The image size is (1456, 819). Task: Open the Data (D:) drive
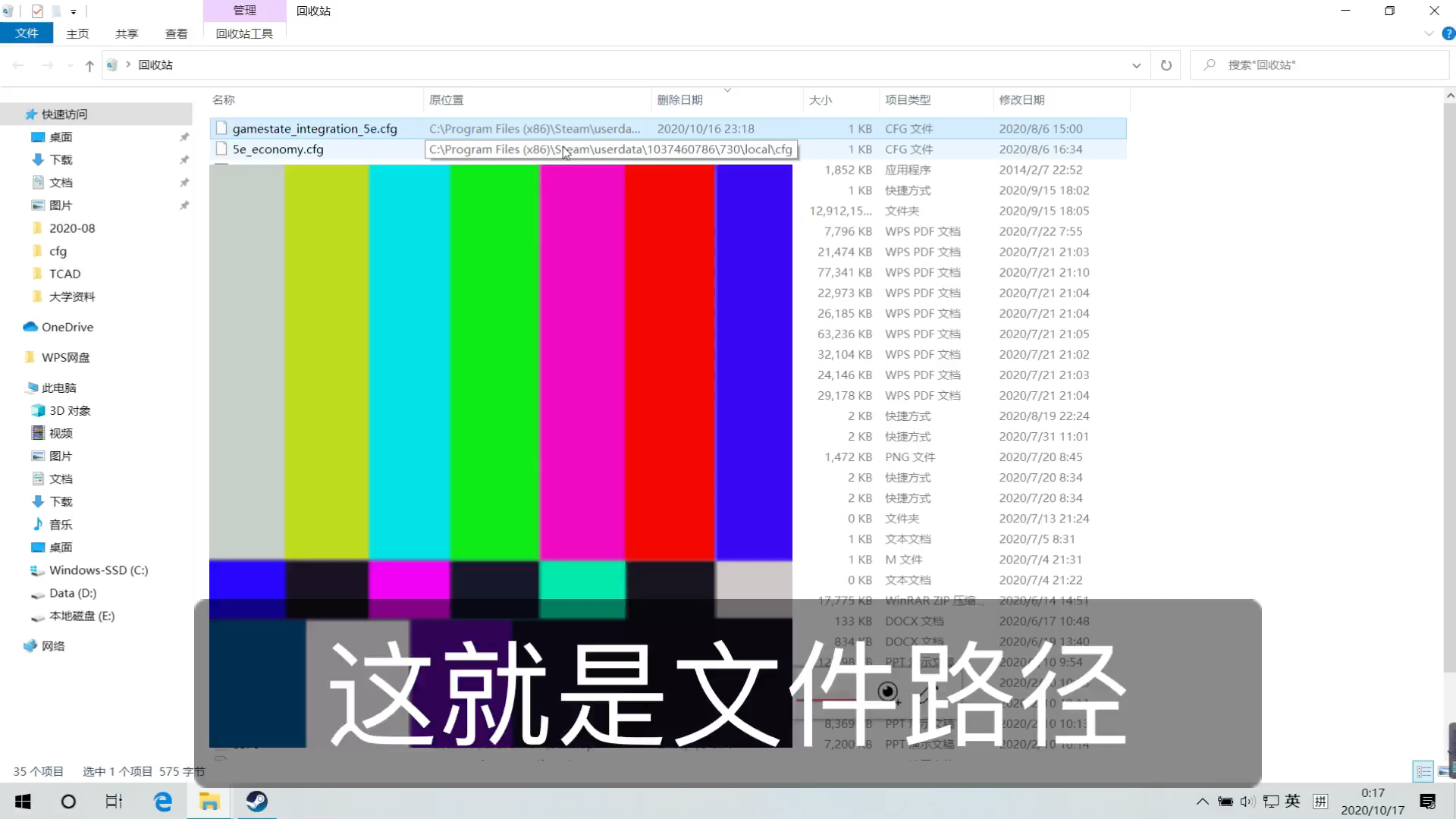tap(72, 593)
